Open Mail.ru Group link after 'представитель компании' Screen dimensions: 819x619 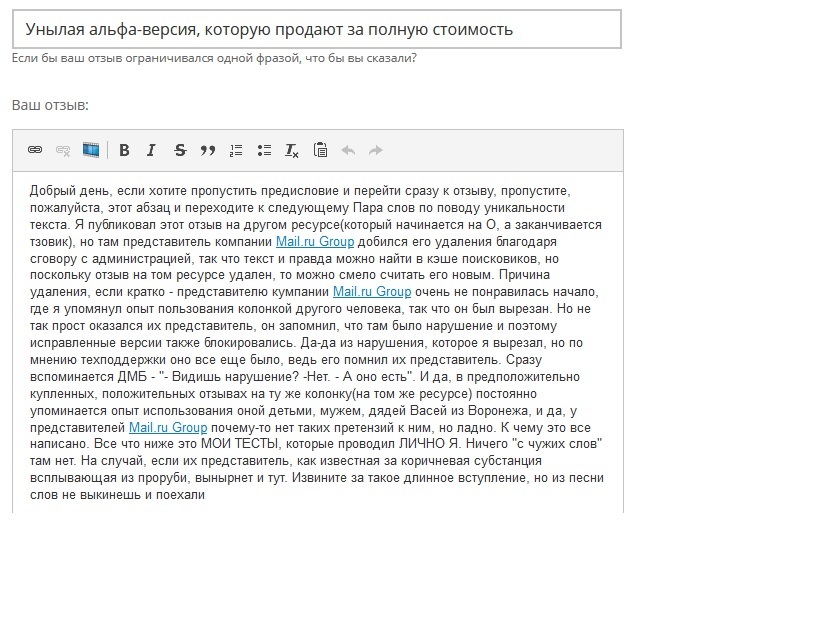[x=314, y=242]
